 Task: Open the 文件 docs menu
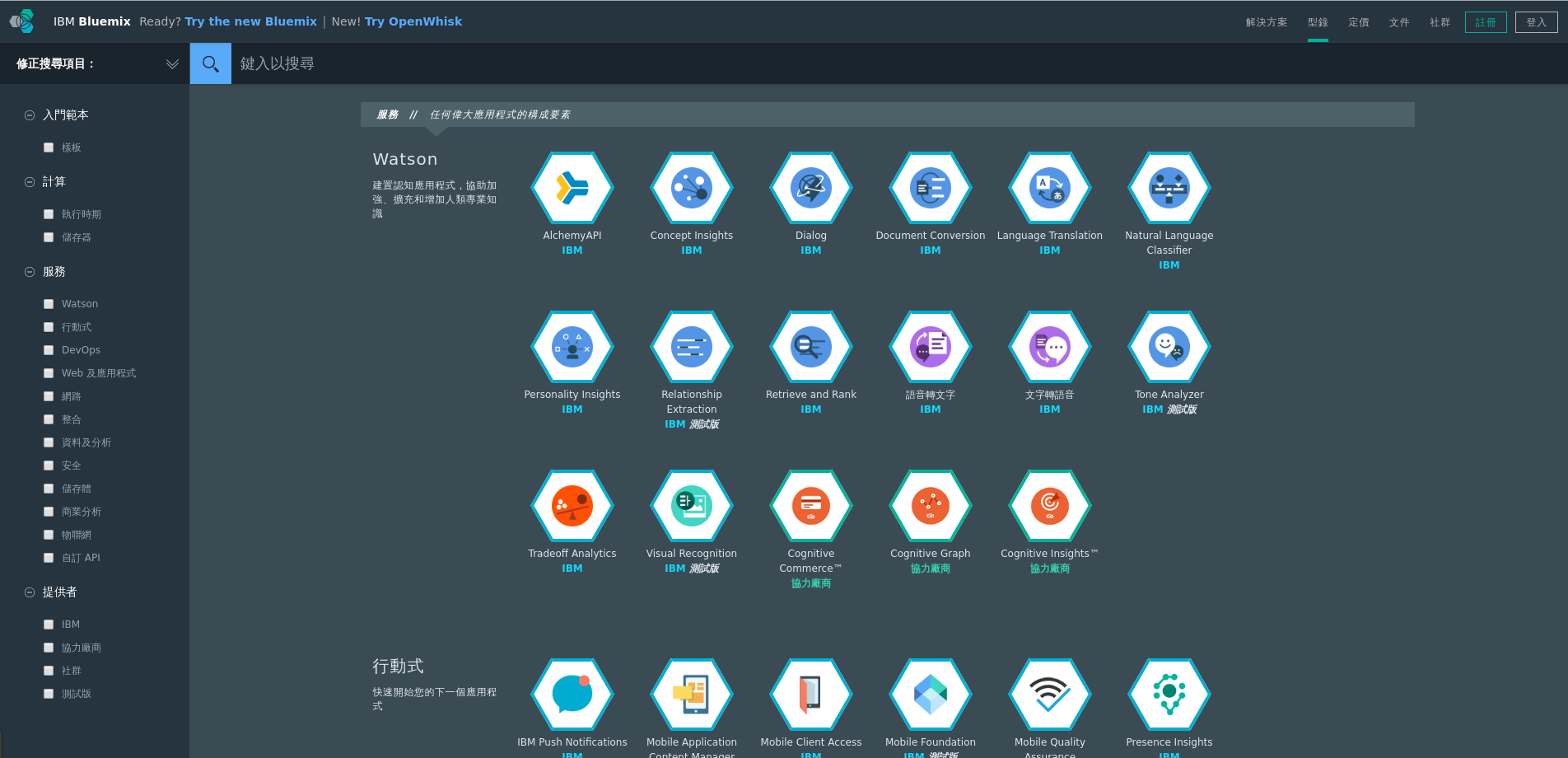tap(1399, 22)
